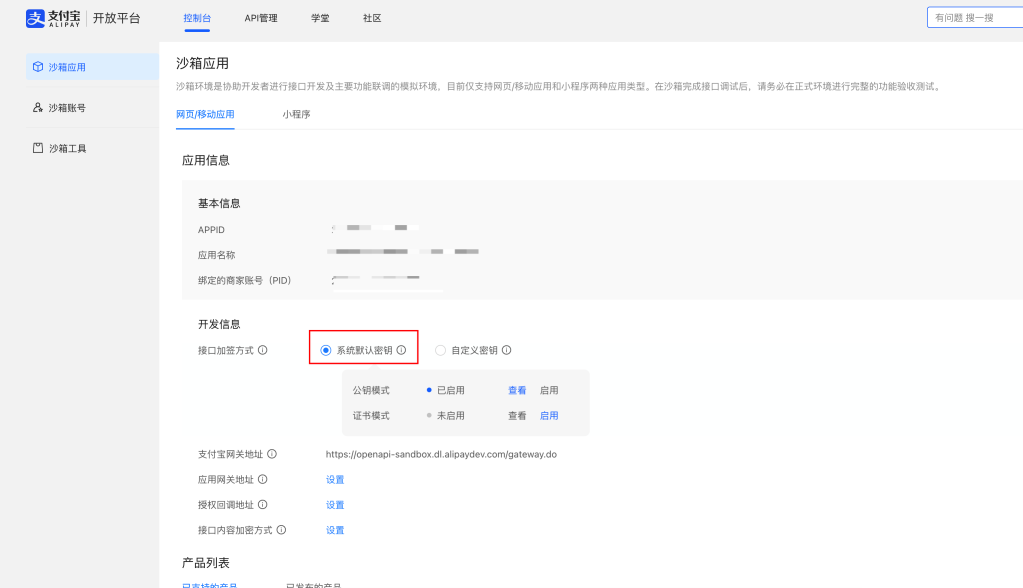Click 设置 link for 应用网关地址
The width and height of the screenshot is (1023, 588).
tap(335, 480)
